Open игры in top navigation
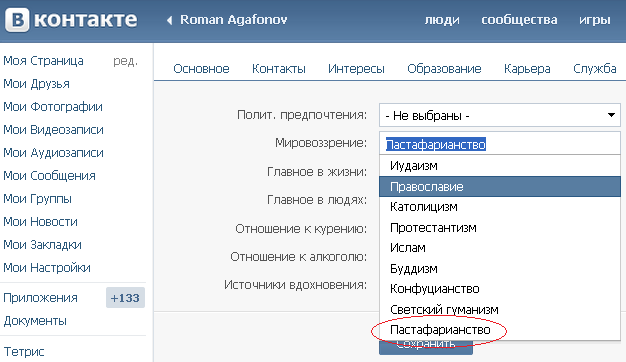Viewport: 626px width, 362px height. tap(595, 20)
